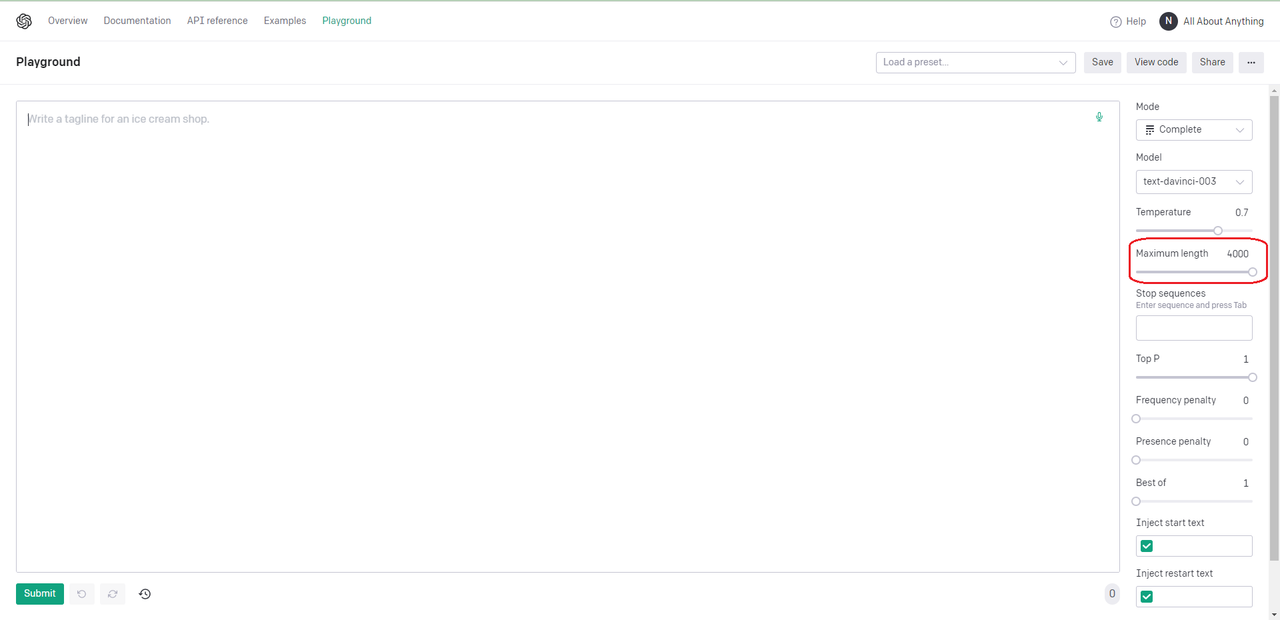1280x620 pixels.
Task: Click the Playground page heading
Action: (x=48, y=62)
